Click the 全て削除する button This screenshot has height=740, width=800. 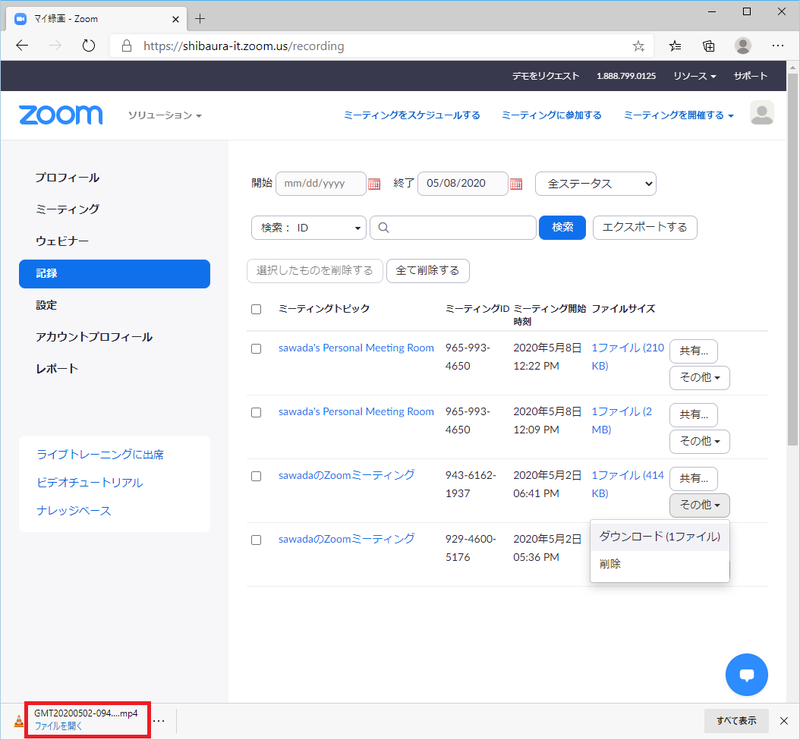428,271
